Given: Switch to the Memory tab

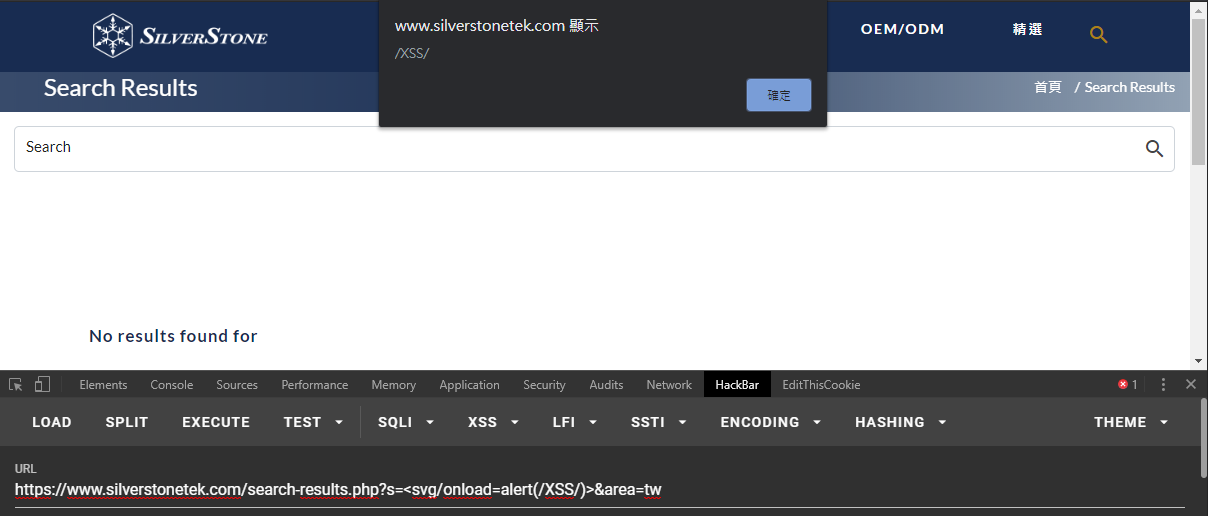Looking at the screenshot, I should click(x=393, y=384).
